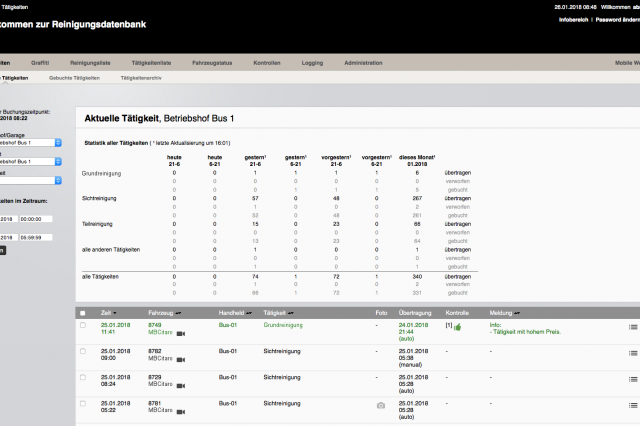Screen dimensions: 640x426
Task: Open the Fahrzeugstatus menu
Action: (x=212, y=63)
